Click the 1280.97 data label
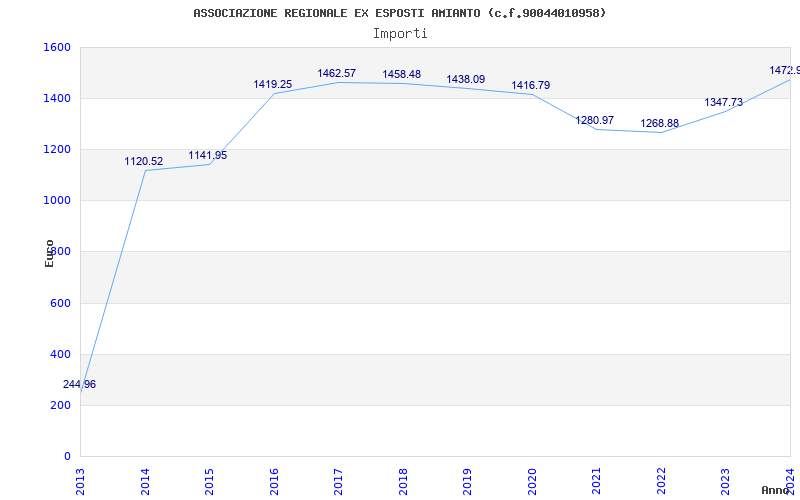Screen dimensions: 800x500 click(595, 121)
